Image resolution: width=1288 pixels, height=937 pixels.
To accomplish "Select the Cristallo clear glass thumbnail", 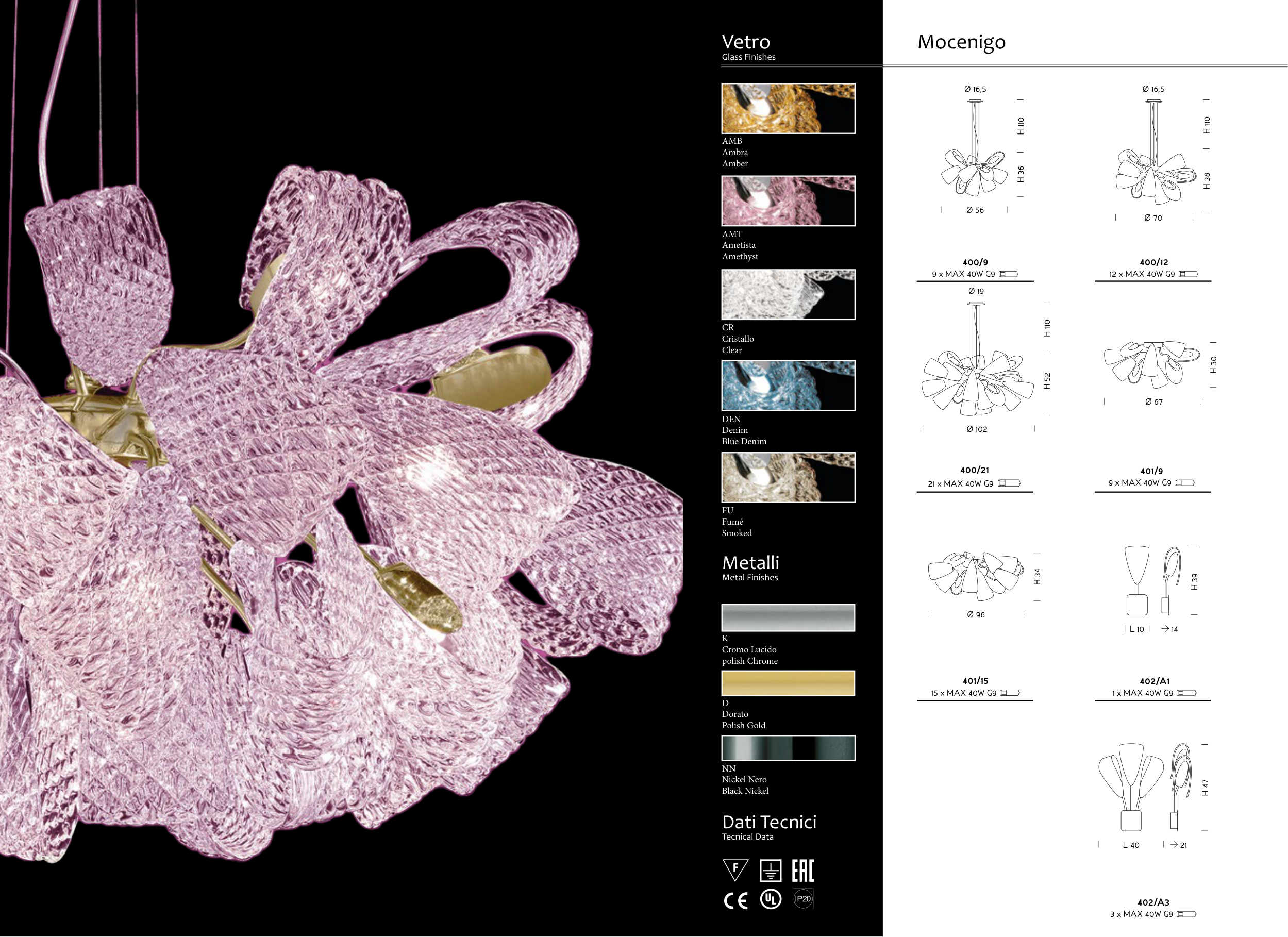I will (788, 294).
